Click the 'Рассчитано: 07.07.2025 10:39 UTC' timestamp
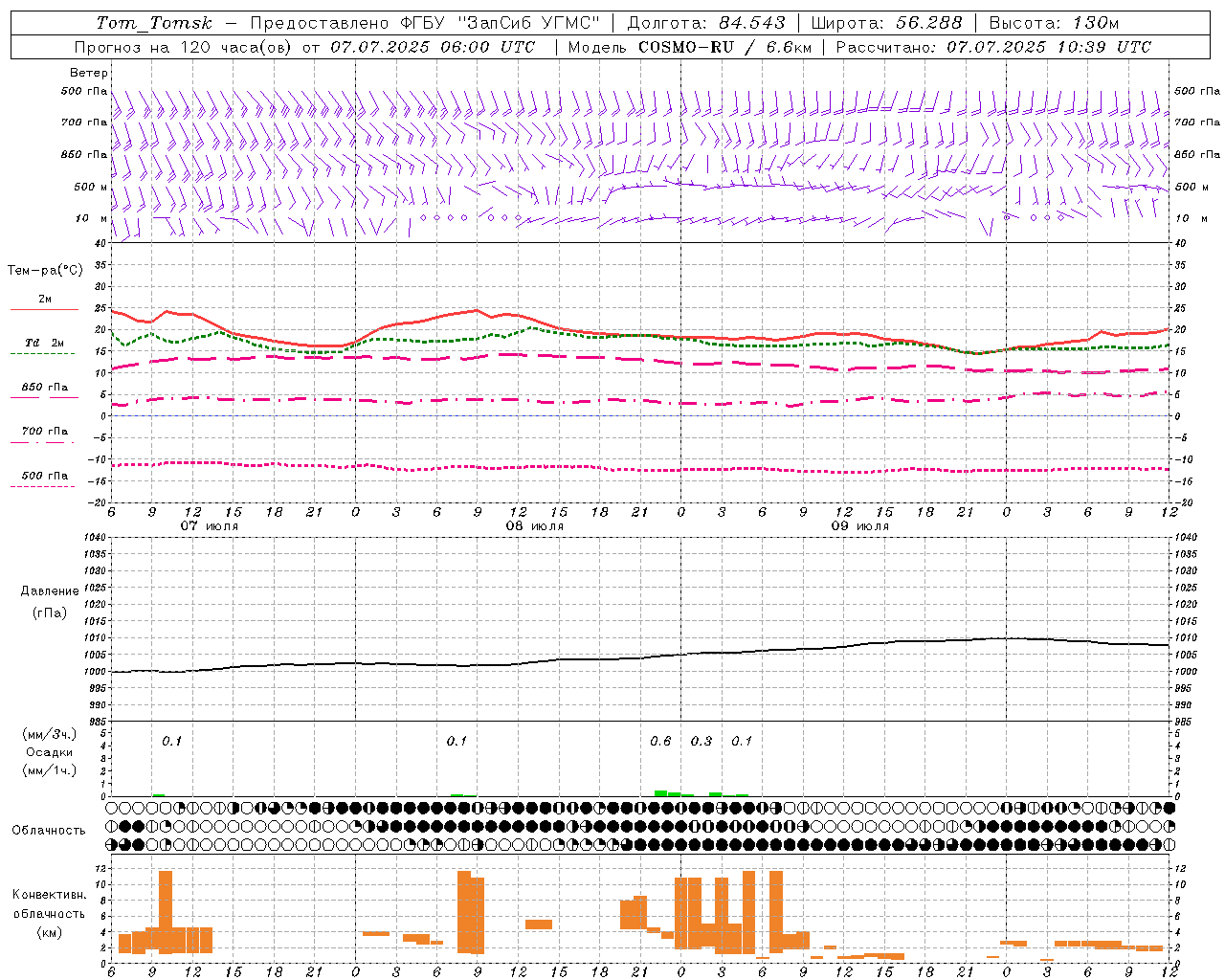Screen dimensions: 1225x980 (x=993, y=47)
